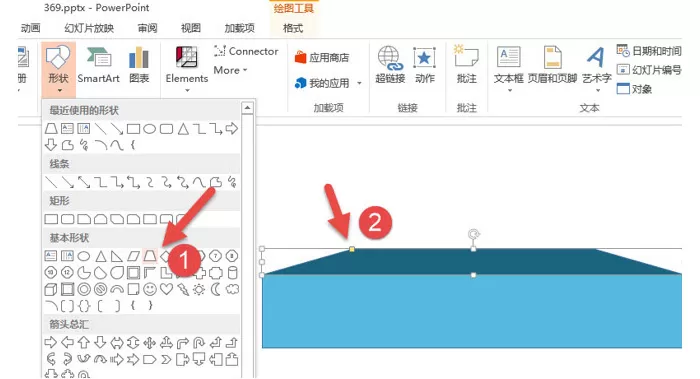Open 页眉和页脚 header and footer
The width and height of the screenshot is (700, 379).
[552, 65]
